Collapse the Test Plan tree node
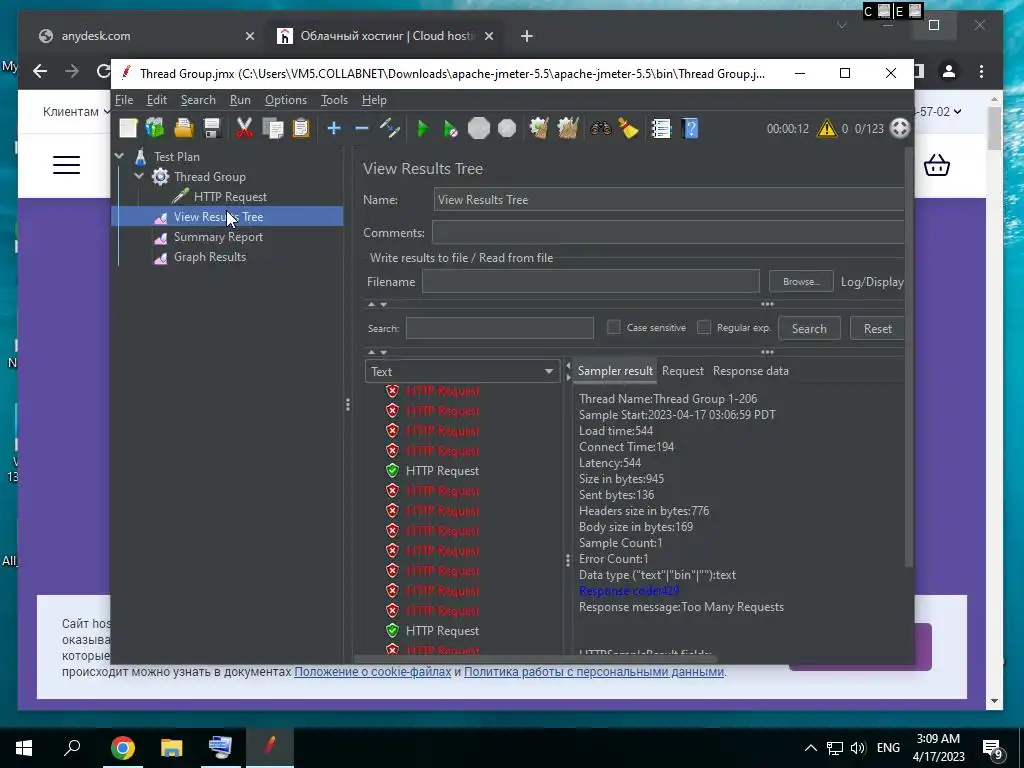 [x=120, y=156]
